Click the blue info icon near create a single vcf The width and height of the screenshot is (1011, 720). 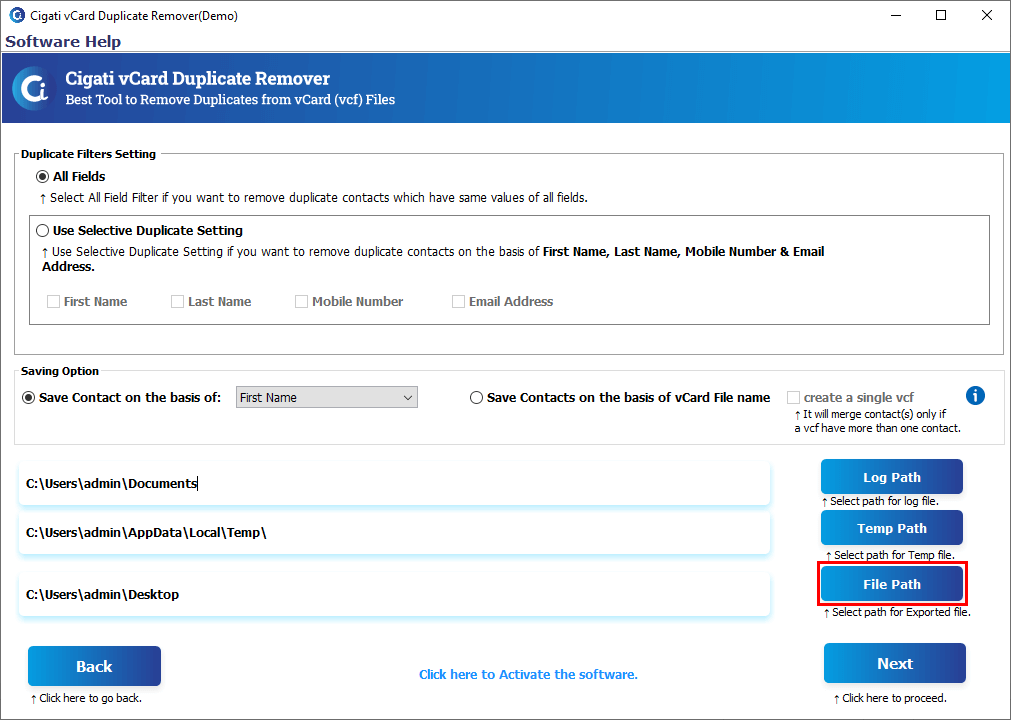point(975,395)
